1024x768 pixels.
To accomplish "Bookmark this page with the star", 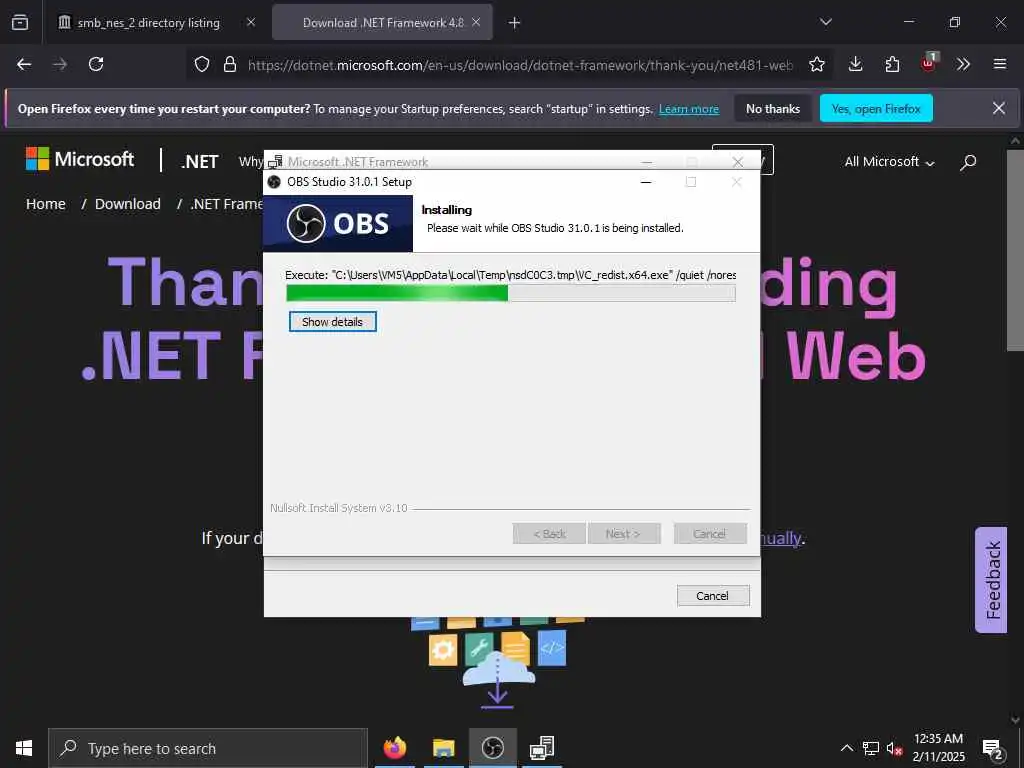I will click(x=816, y=64).
